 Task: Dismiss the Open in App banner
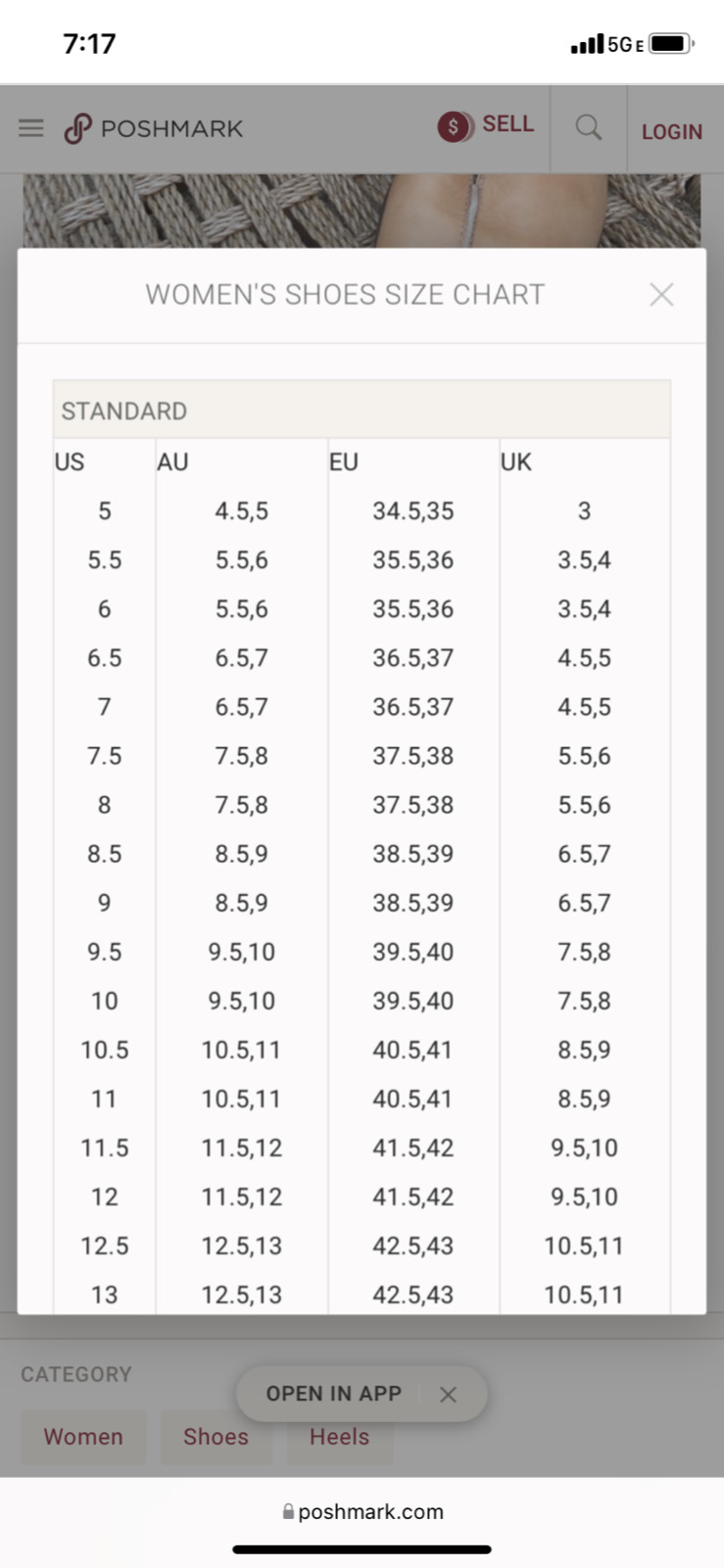click(448, 1394)
